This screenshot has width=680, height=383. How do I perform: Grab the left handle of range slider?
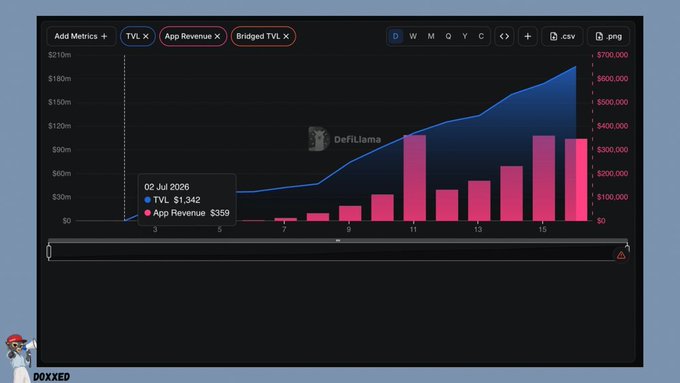pyautogui.click(x=49, y=252)
